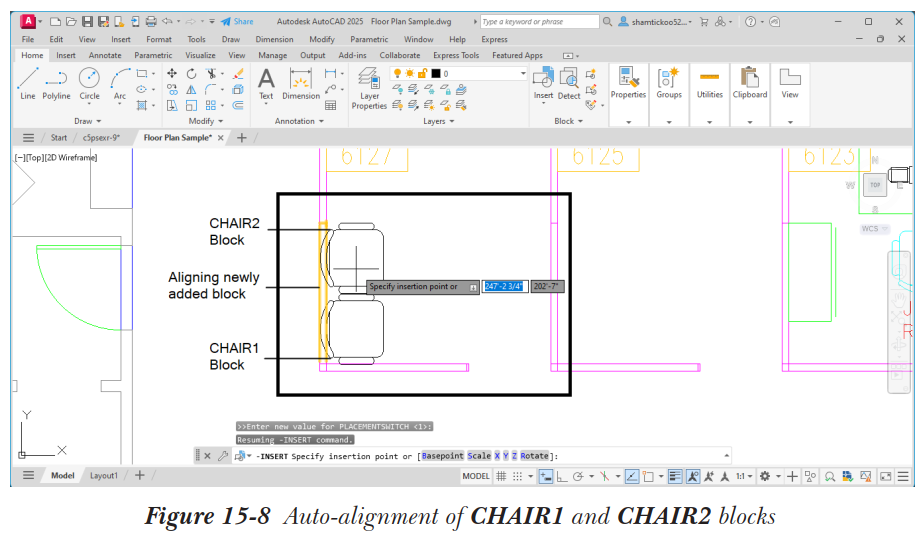
Task: Open the layer name dropdown list
Action: coord(523,73)
